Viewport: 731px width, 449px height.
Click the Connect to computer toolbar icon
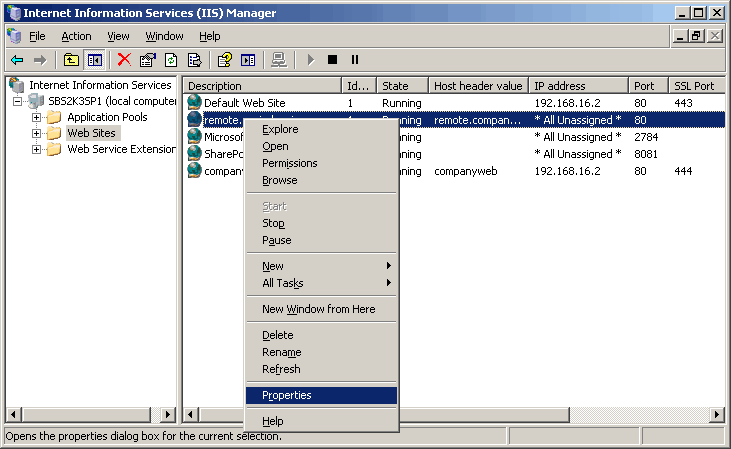pyautogui.click(x=279, y=60)
